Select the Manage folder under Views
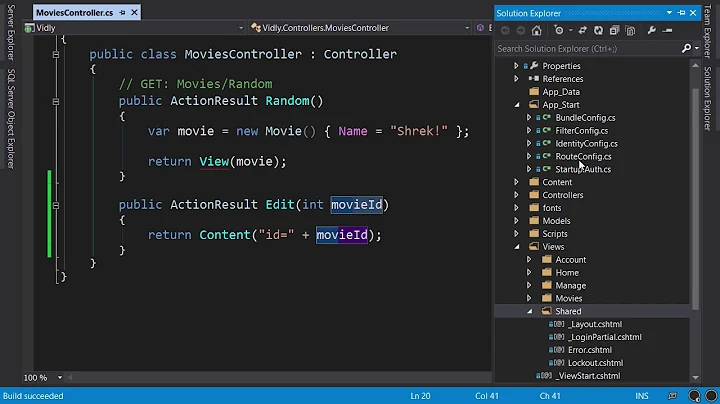Screen dimensions: 720x404 571,286
